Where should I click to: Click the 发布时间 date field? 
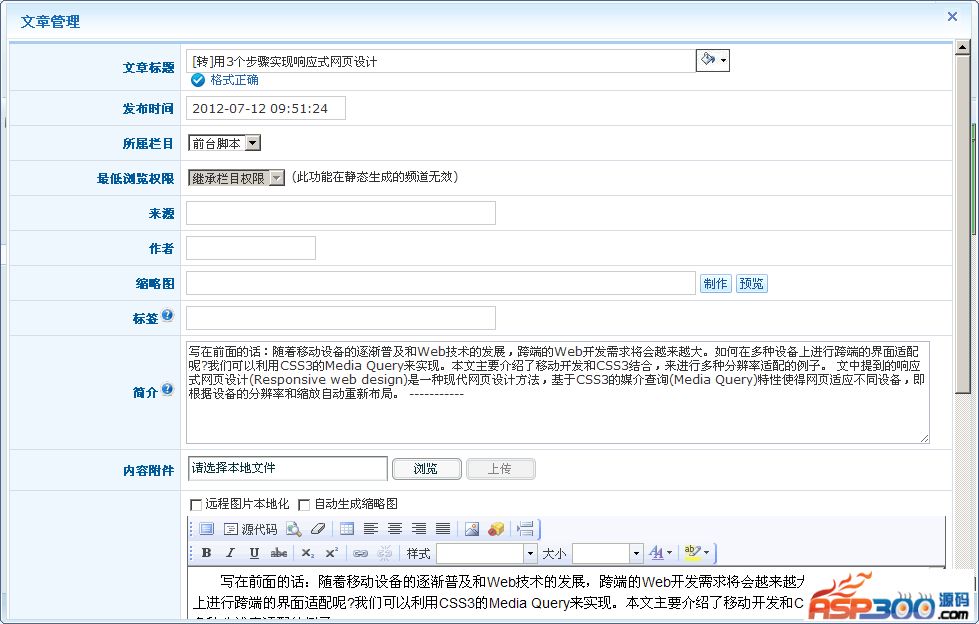266,108
